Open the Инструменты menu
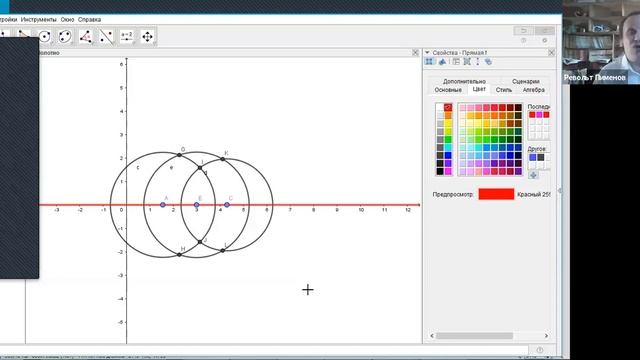 [x=38, y=20]
